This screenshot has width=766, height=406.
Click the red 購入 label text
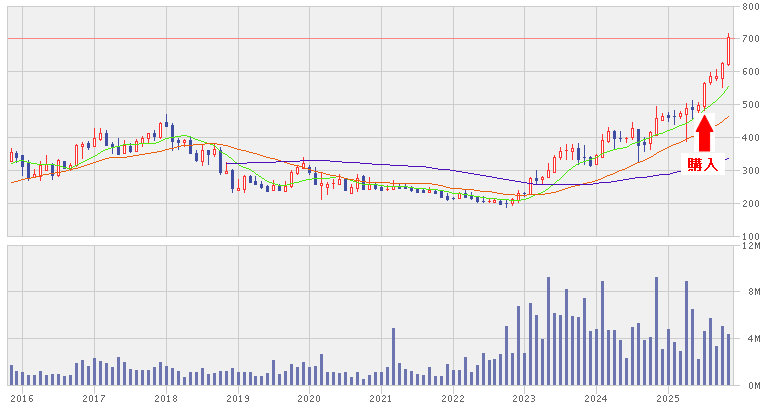tap(703, 164)
